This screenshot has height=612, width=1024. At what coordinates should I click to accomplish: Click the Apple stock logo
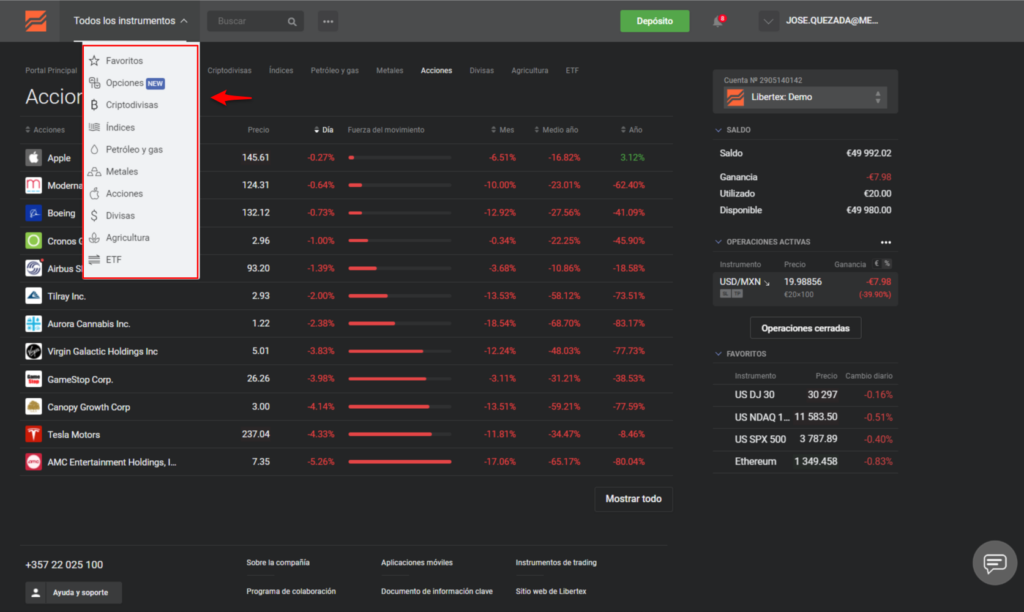(x=33, y=157)
